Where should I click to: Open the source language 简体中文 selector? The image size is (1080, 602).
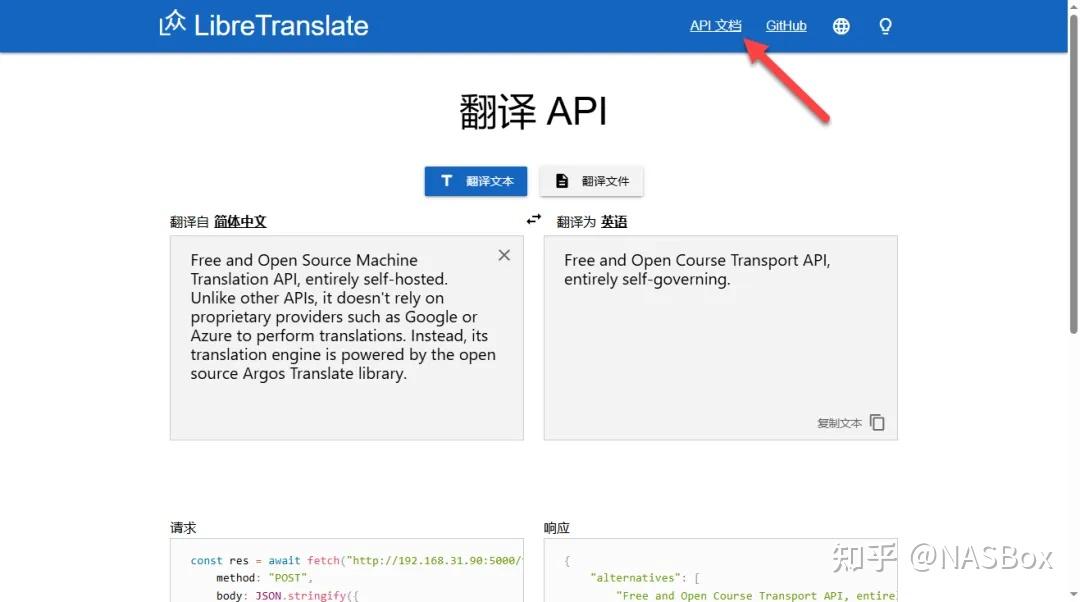(239, 221)
